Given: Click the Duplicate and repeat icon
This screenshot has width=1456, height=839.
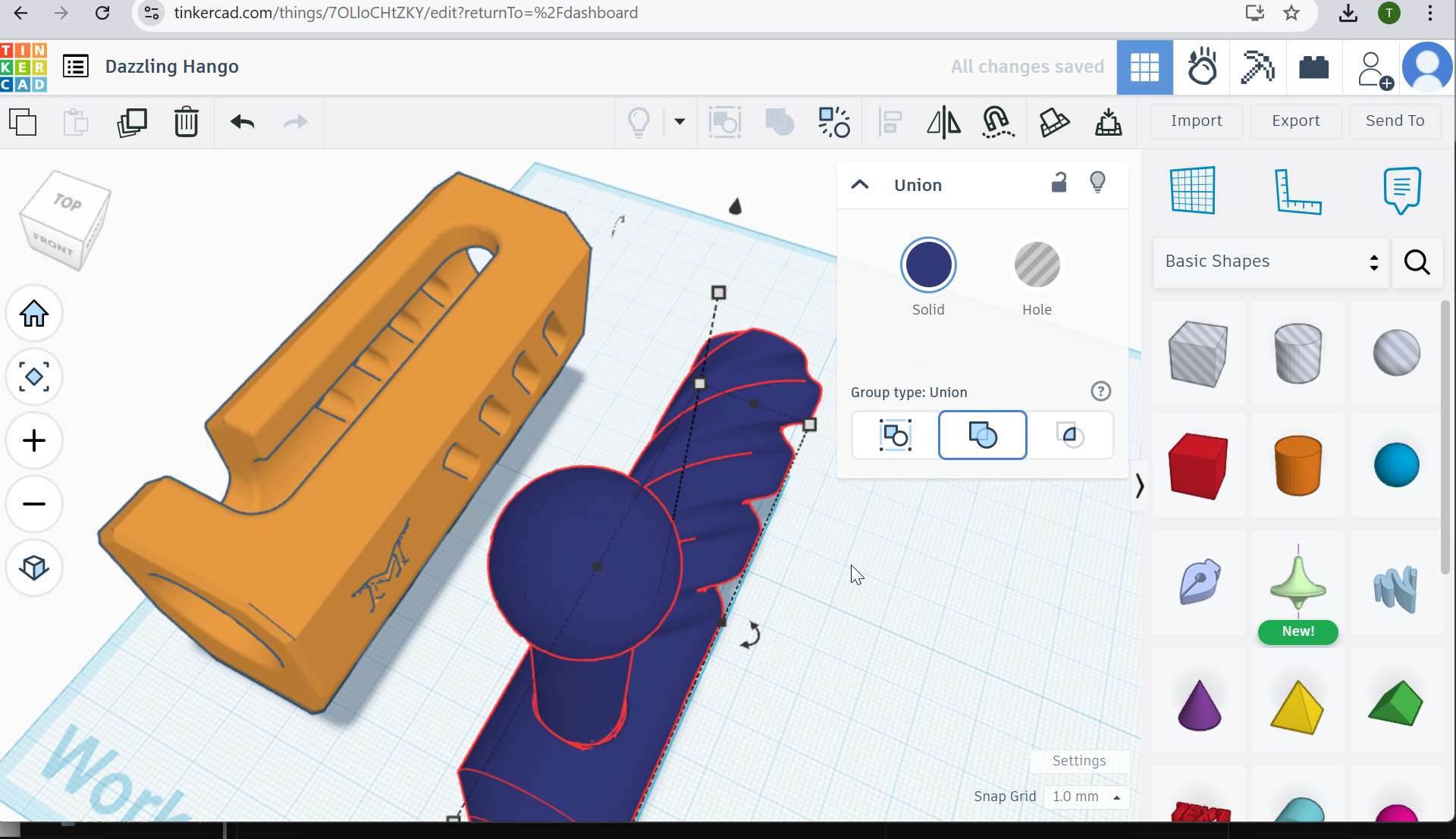Looking at the screenshot, I should (131, 122).
